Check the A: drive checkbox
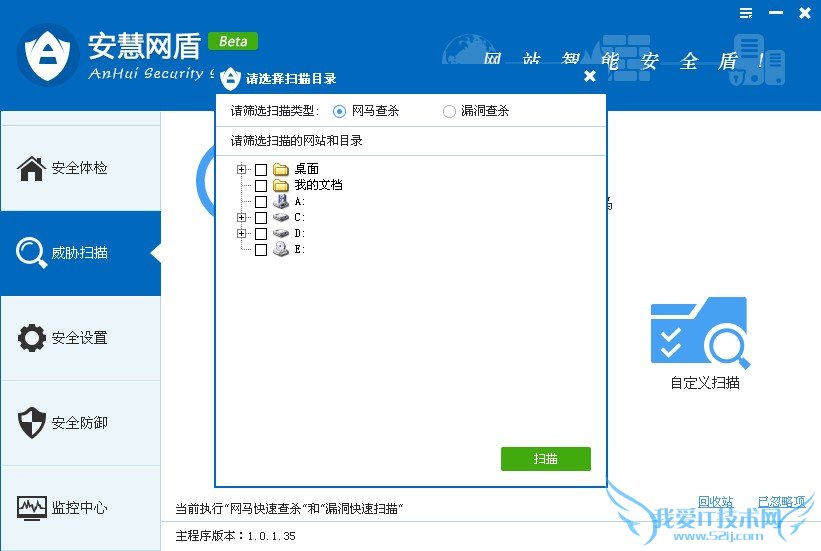This screenshot has height=551, width=821. click(x=261, y=202)
